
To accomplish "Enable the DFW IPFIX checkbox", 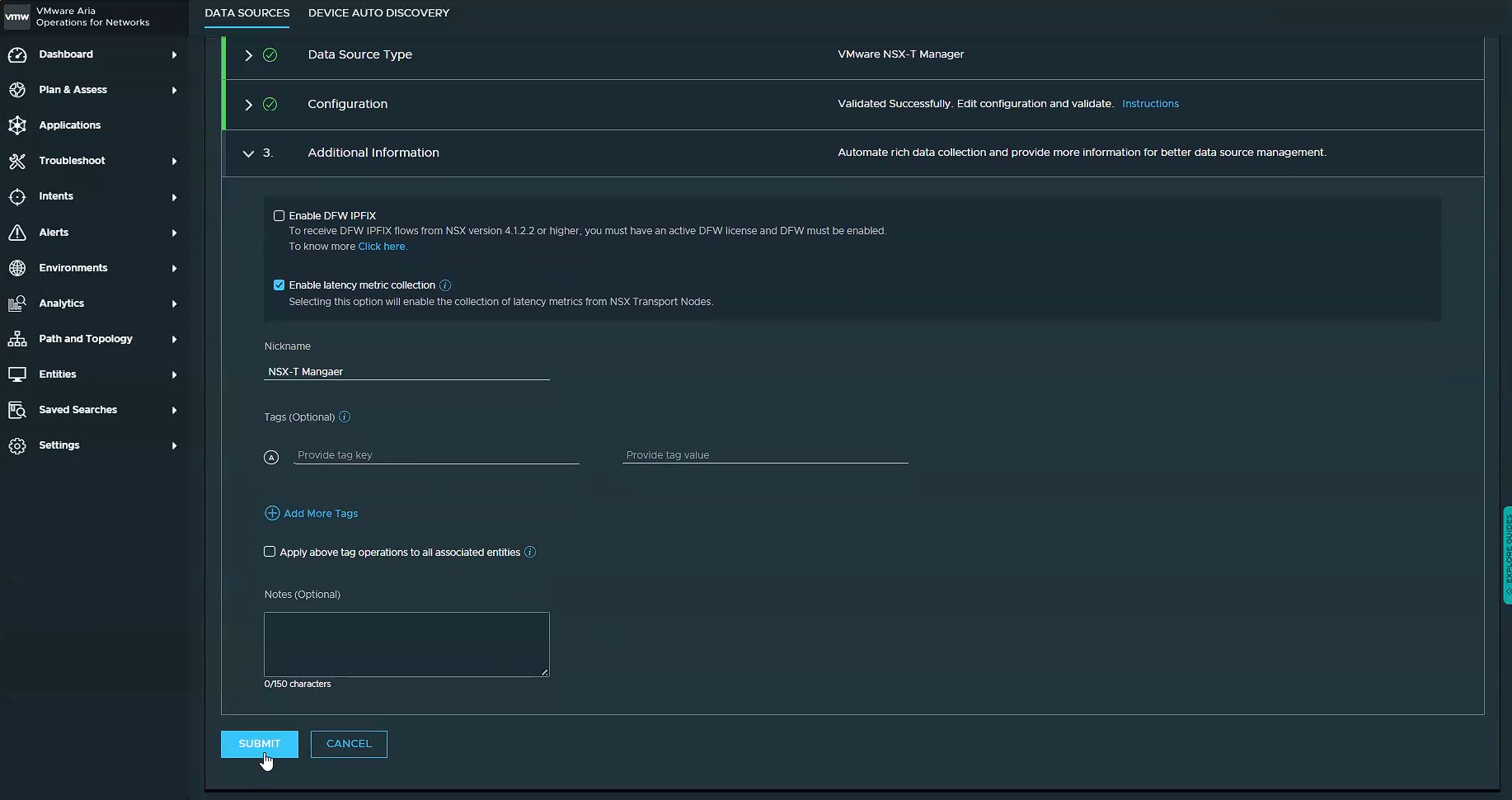I will [x=279, y=216].
